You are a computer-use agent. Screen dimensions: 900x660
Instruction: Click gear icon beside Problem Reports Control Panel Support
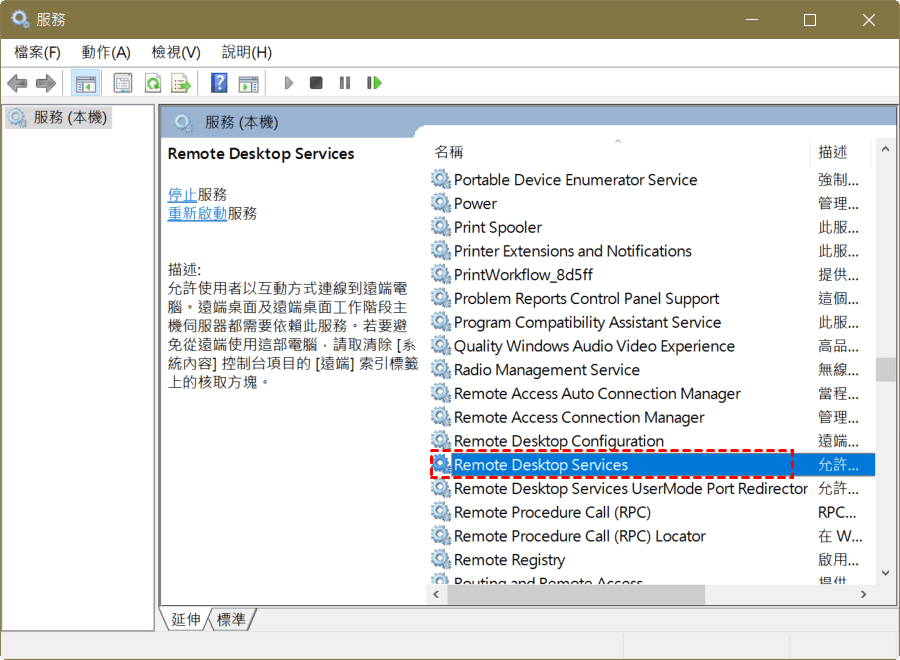(441, 298)
